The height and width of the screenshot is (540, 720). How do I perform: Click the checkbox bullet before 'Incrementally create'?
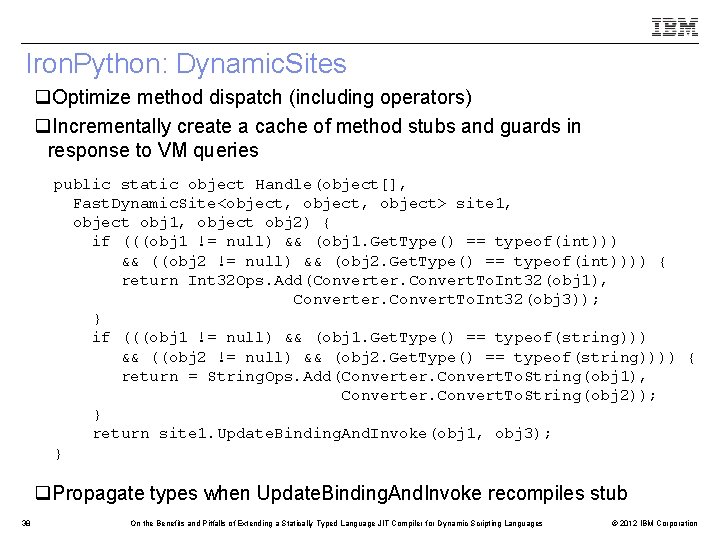pyautogui.click(x=43, y=126)
